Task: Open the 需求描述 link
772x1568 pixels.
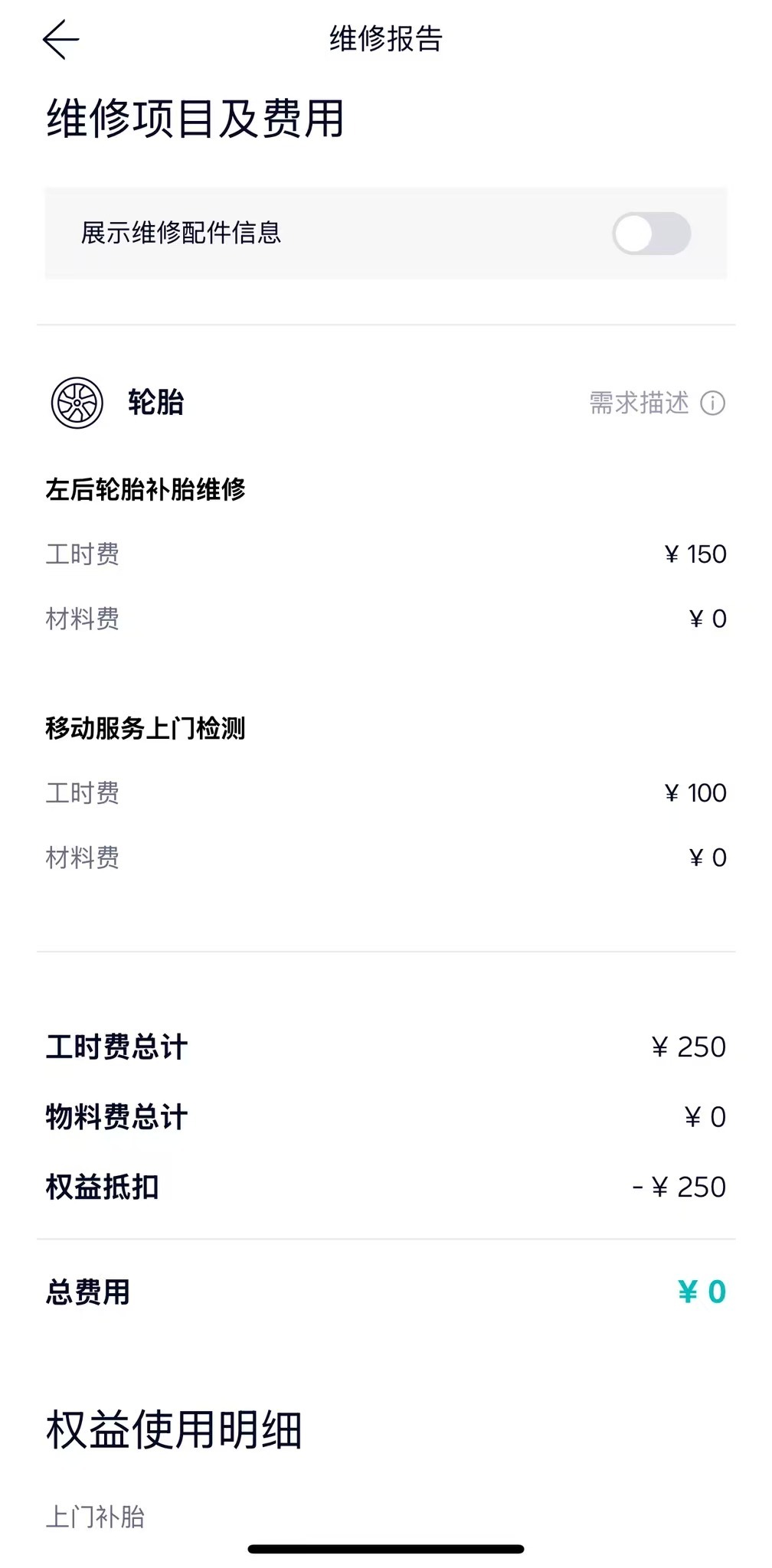Action: (639, 403)
